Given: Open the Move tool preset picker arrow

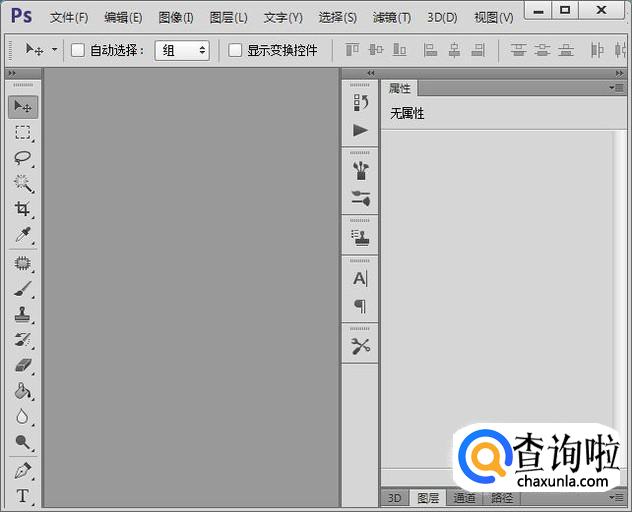Looking at the screenshot, I should 54,50.
